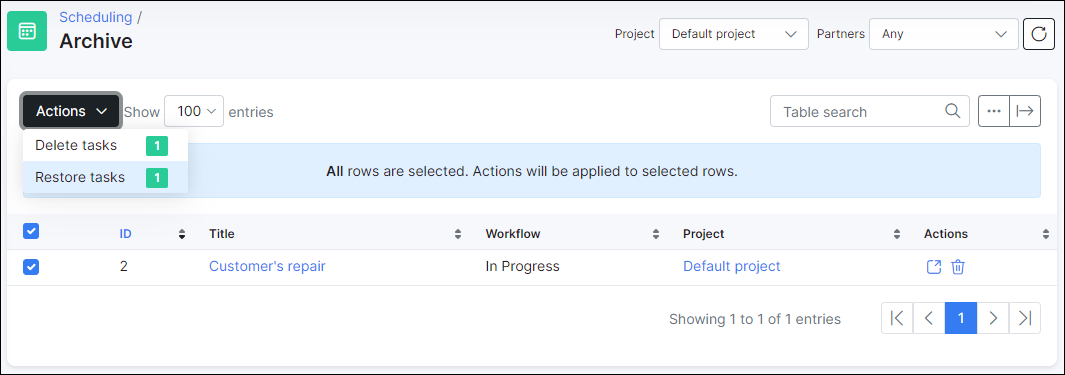Open the Partners dropdown showing Any
The image size is (1065, 375).
click(944, 34)
